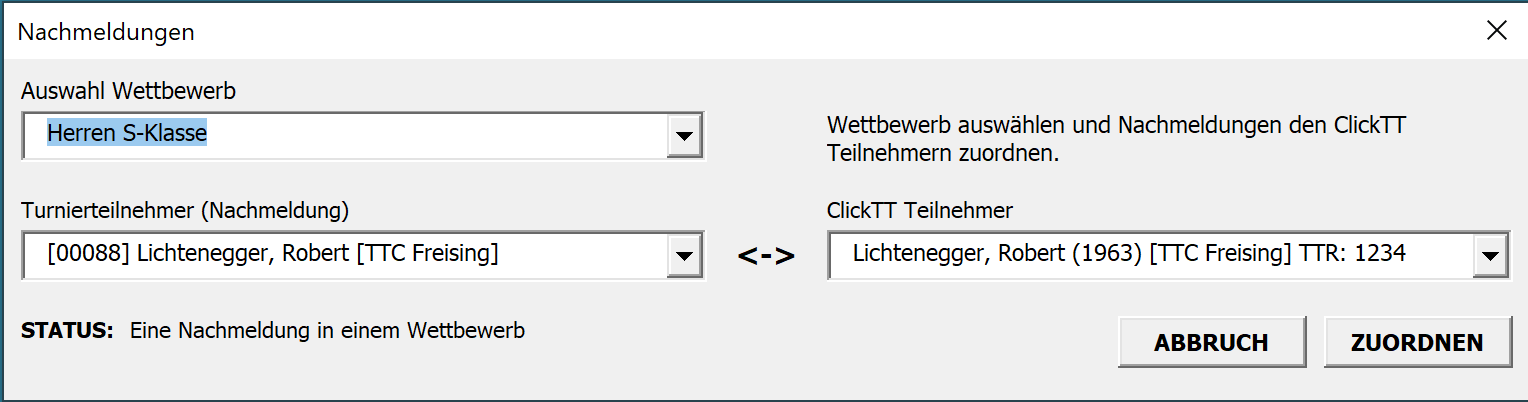Expand the Turnierteilnehmer (Nachmeldung) dropdown arrow
The image size is (1528, 402).
point(684,255)
